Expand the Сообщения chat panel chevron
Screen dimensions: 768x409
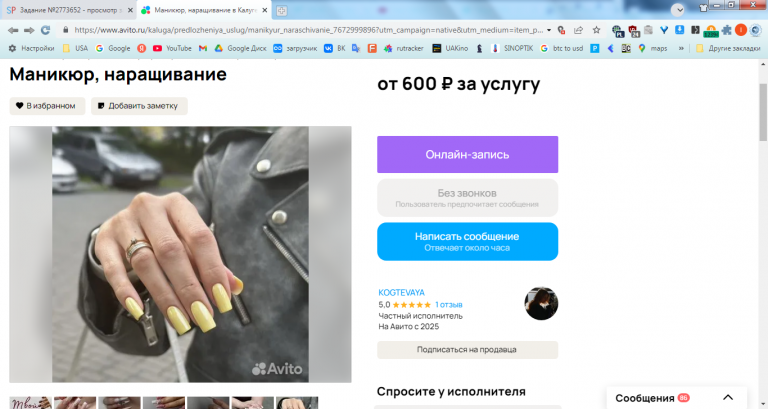pyautogui.click(x=728, y=398)
